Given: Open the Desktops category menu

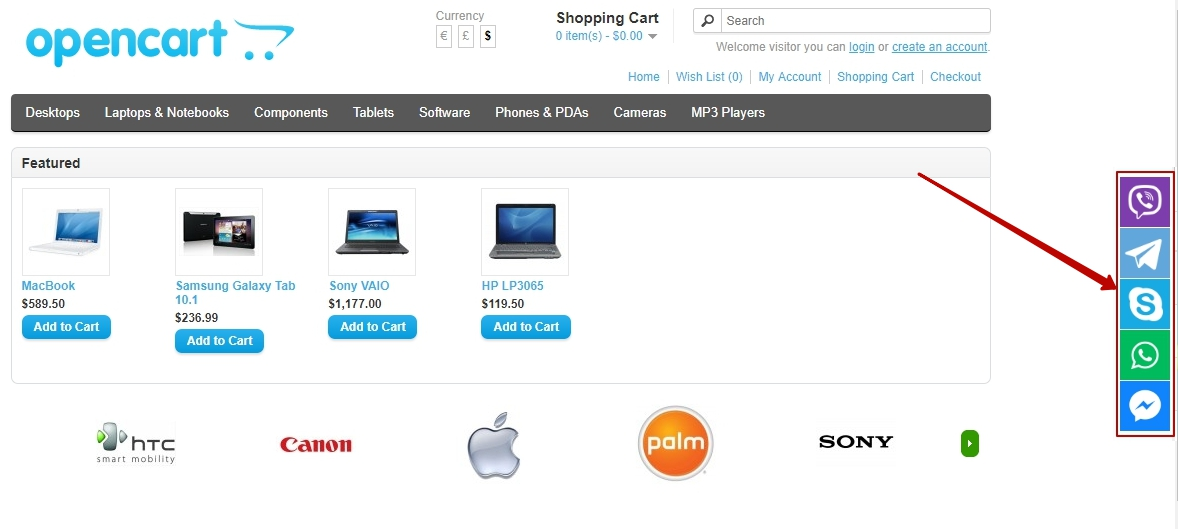Looking at the screenshot, I should coord(53,113).
